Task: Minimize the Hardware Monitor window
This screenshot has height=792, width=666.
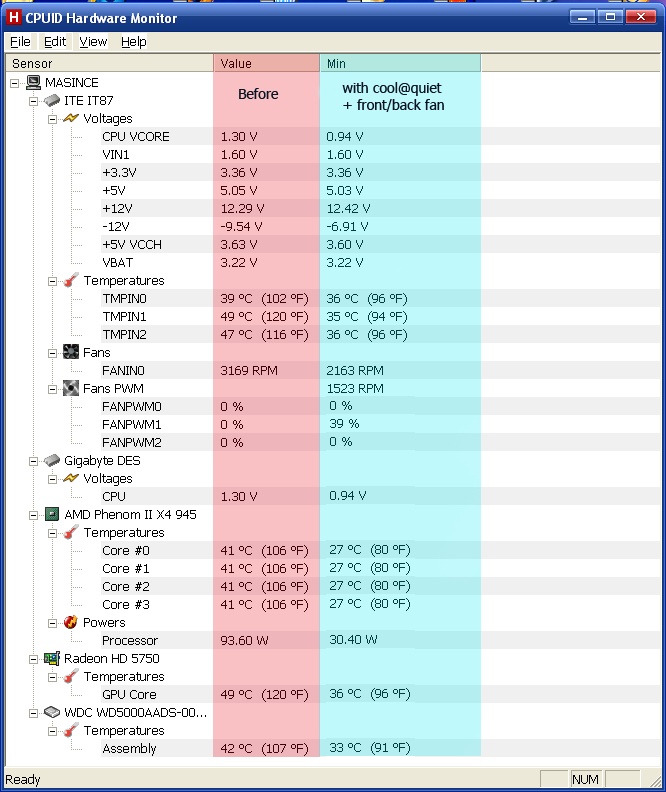Action: point(582,17)
